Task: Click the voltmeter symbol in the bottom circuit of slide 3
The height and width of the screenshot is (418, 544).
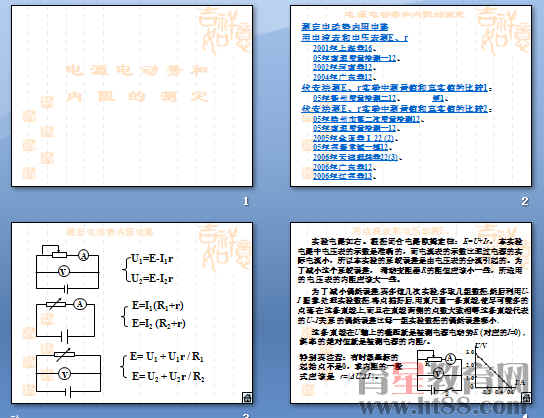Action: [64, 374]
